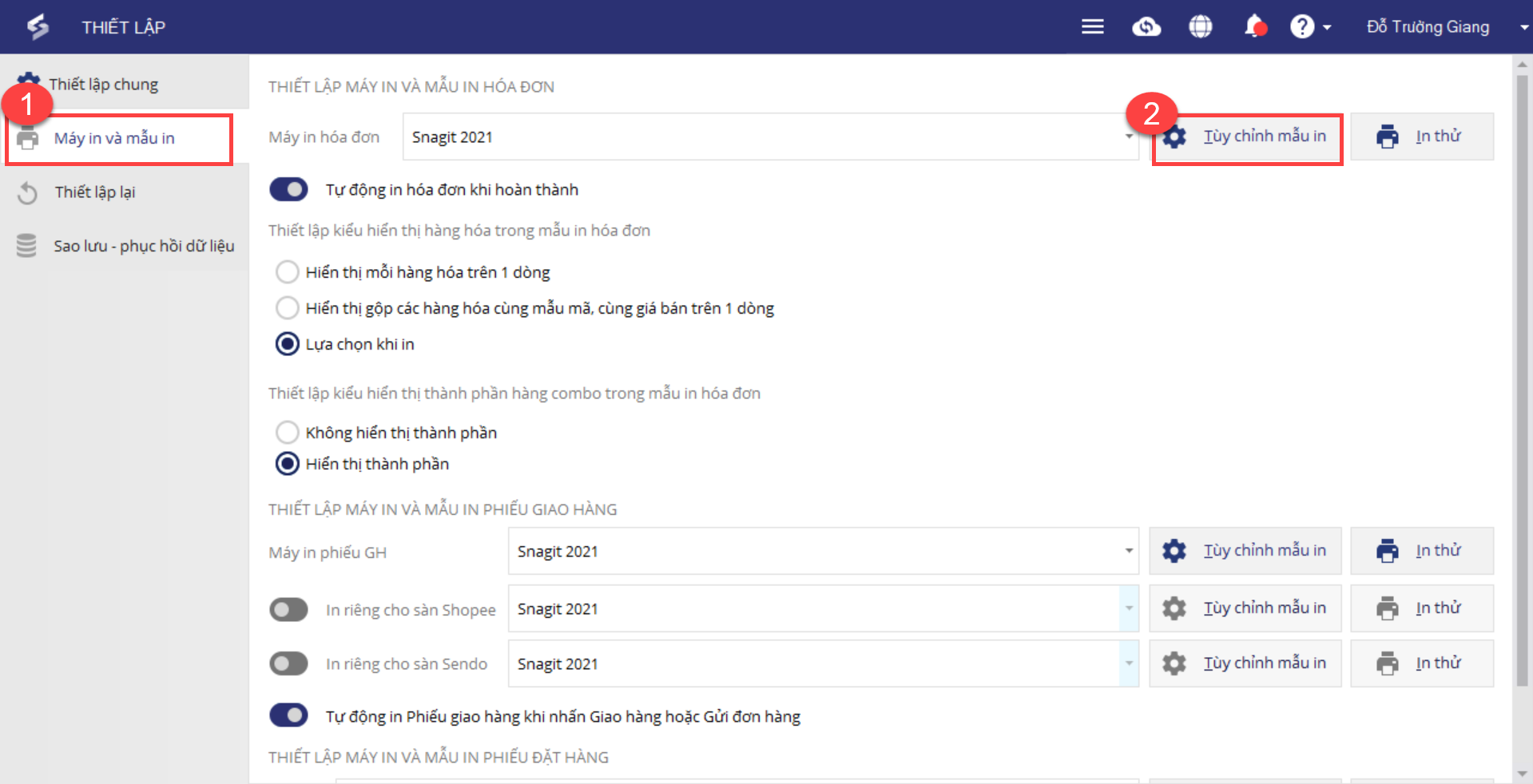Viewport: 1533px width, 784px height.
Task: Open the hamburger menu icon
Action: tap(1092, 27)
